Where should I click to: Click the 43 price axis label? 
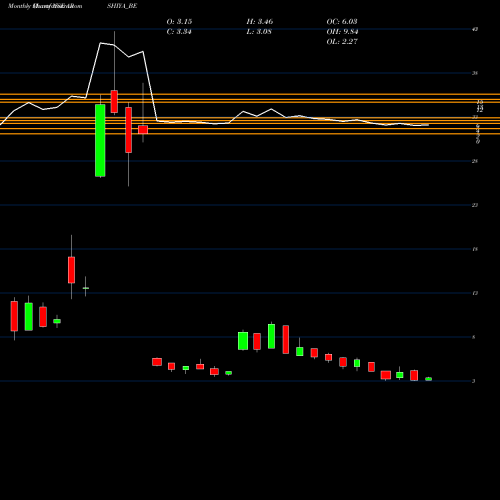point(475,29)
